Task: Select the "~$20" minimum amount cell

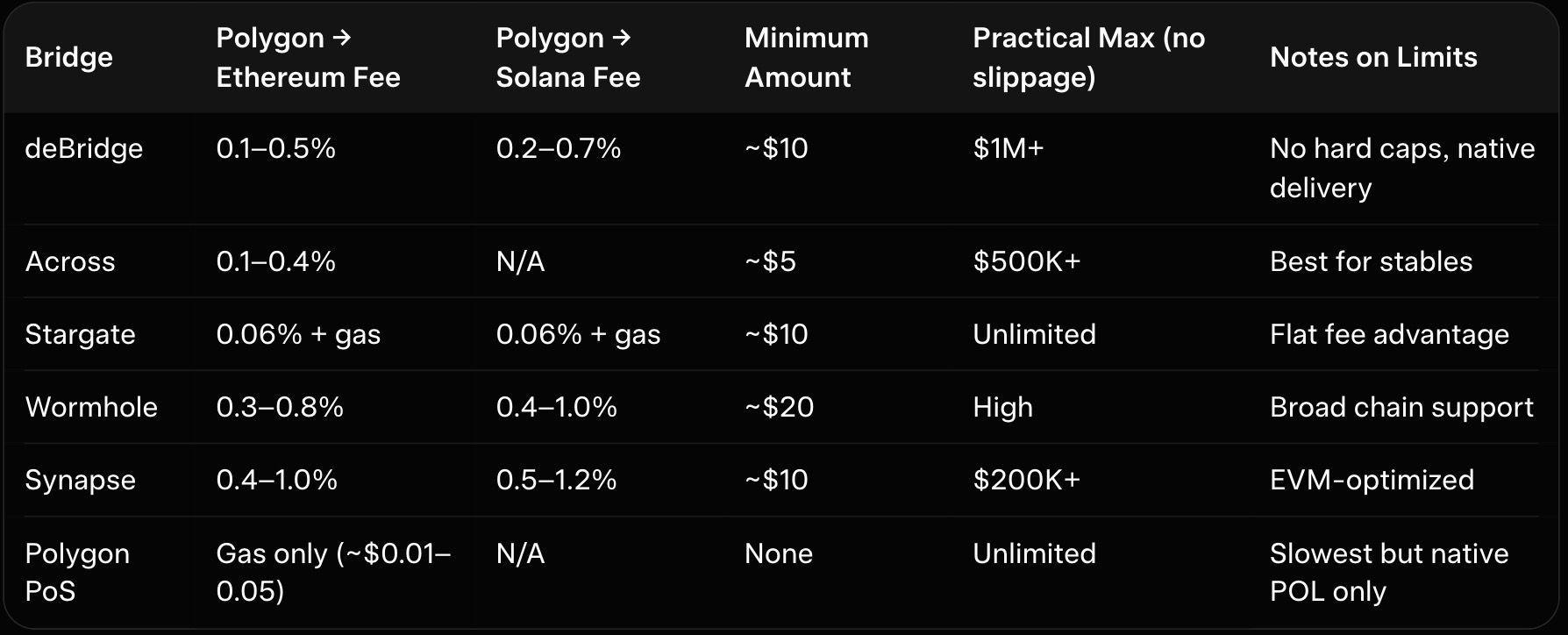Action: 779,407
